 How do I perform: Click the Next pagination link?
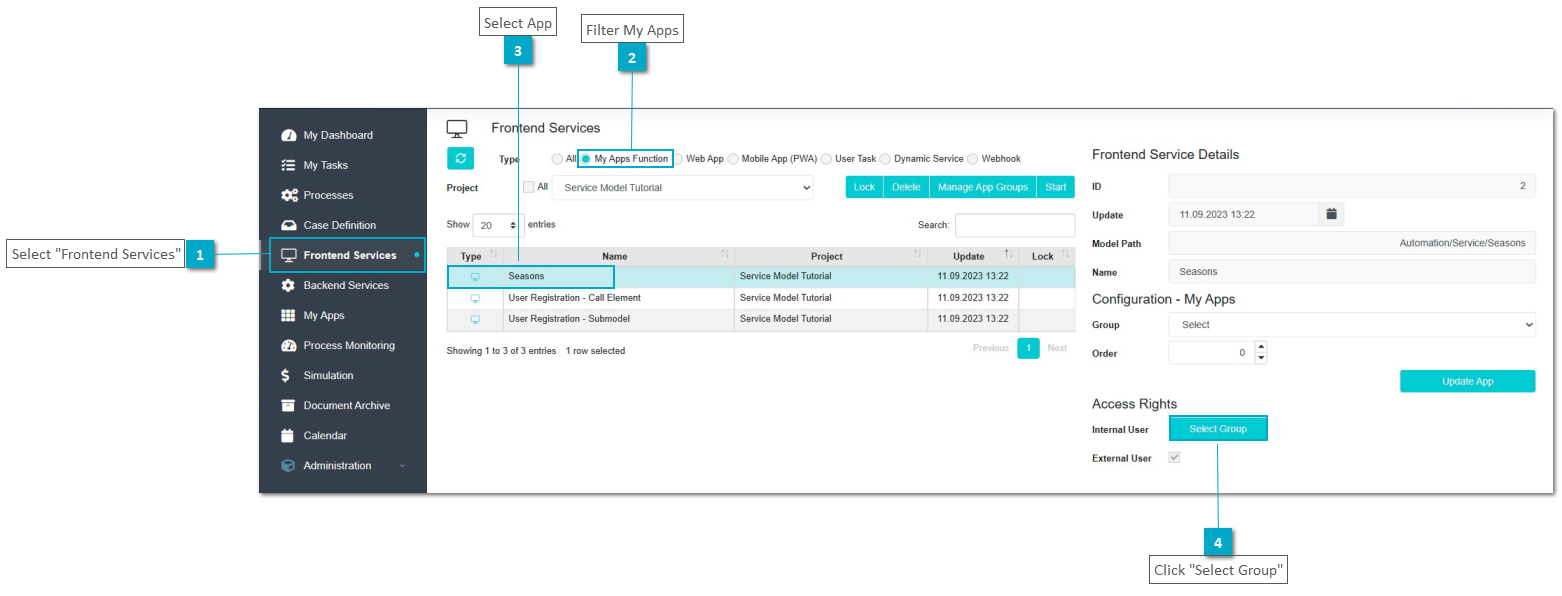point(1057,348)
